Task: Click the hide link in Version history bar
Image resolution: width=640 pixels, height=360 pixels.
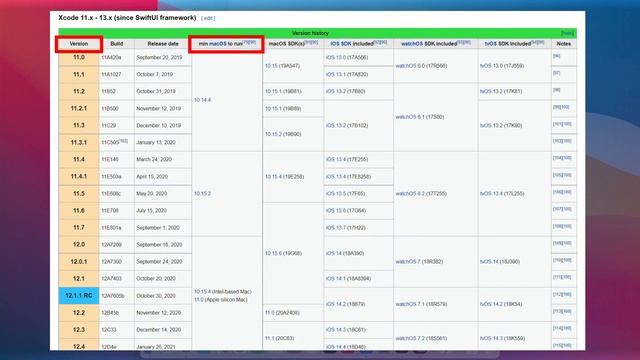Action: click(x=567, y=33)
